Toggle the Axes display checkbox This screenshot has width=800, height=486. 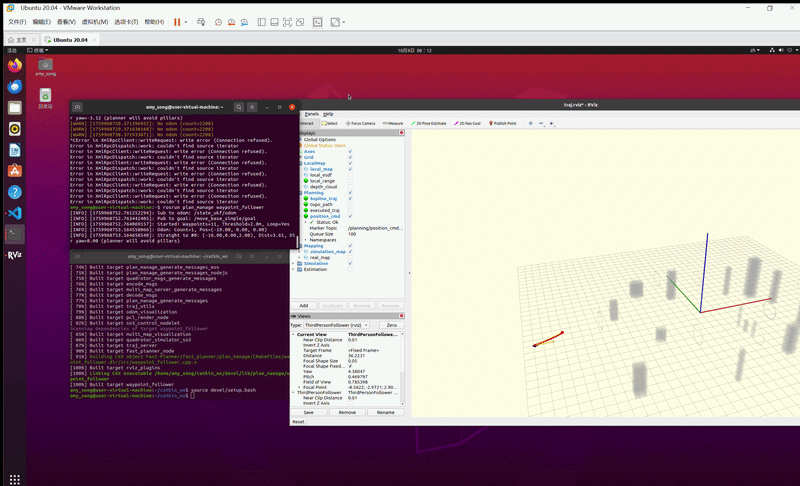[x=350, y=151]
